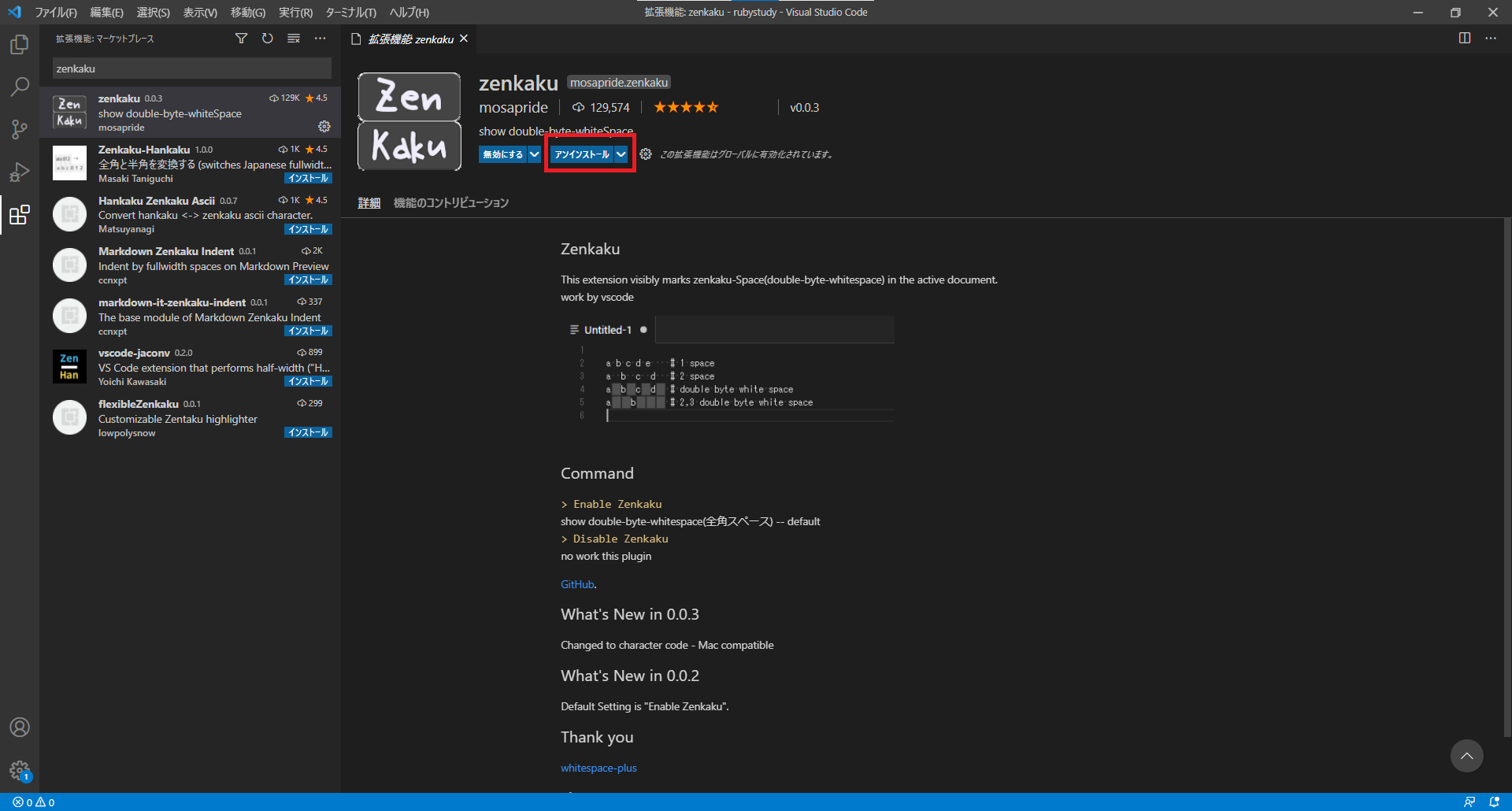Close the zenkaku extension tab

tap(464, 39)
